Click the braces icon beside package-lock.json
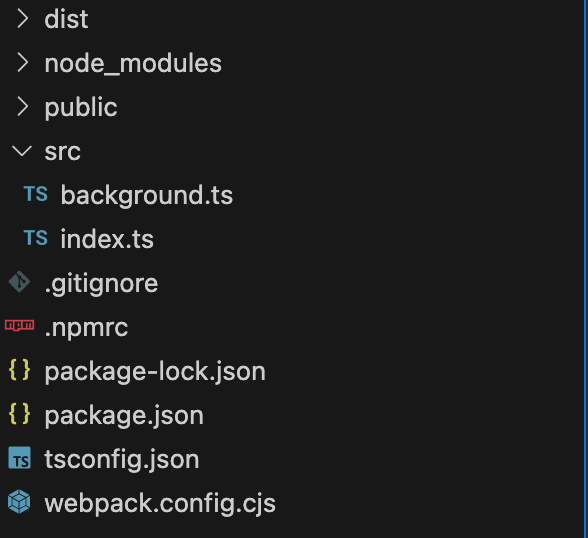Image resolution: width=588 pixels, height=538 pixels. click(20, 370)
